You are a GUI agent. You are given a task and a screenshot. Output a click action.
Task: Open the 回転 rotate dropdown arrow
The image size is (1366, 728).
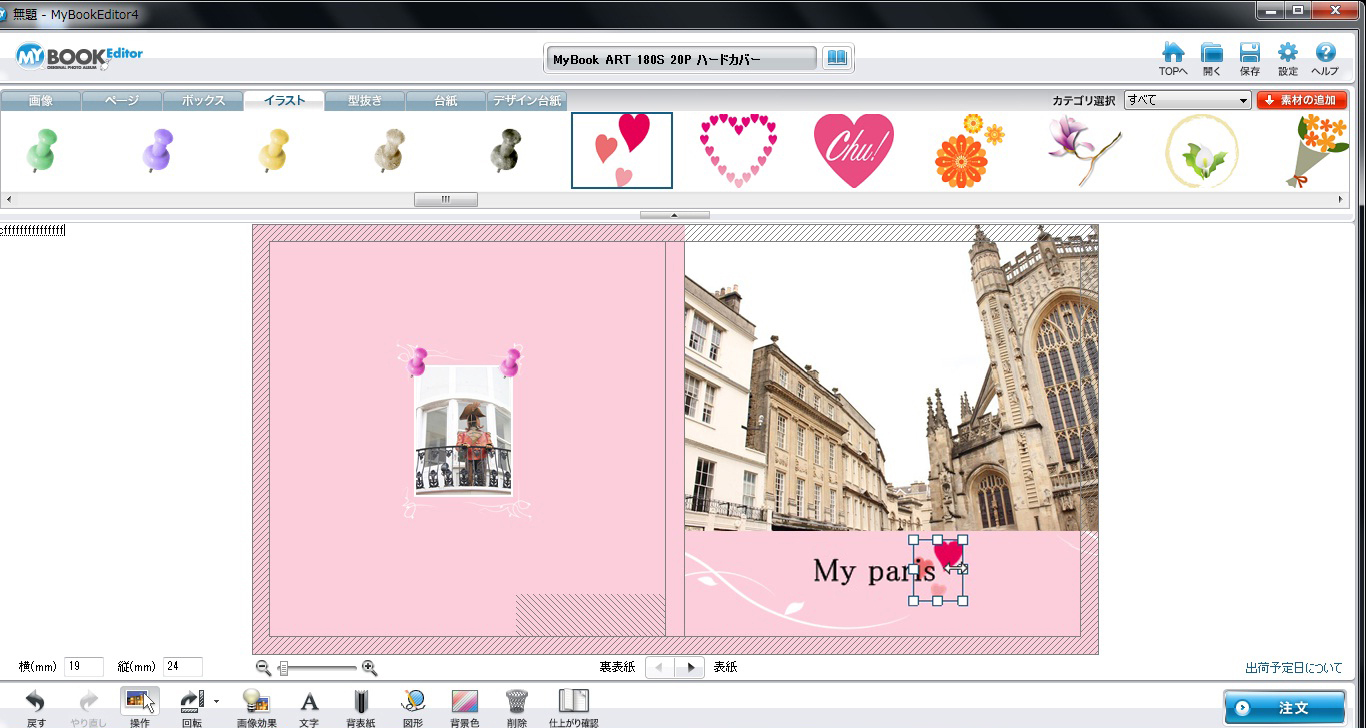(x=216, y=702)
